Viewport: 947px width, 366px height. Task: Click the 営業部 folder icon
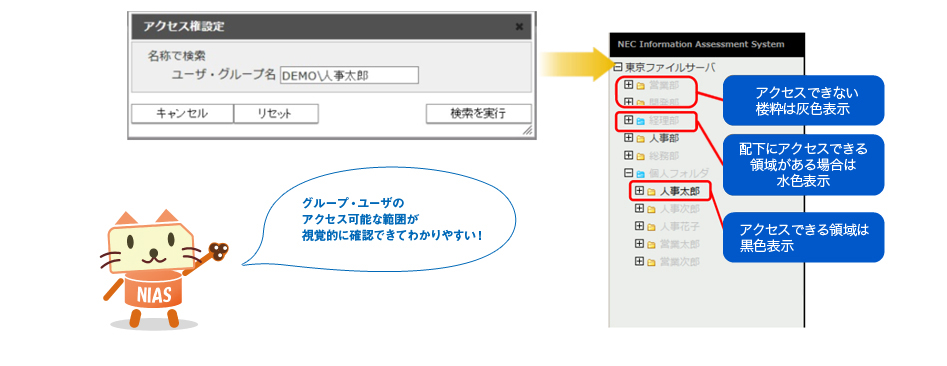(641, 86)
